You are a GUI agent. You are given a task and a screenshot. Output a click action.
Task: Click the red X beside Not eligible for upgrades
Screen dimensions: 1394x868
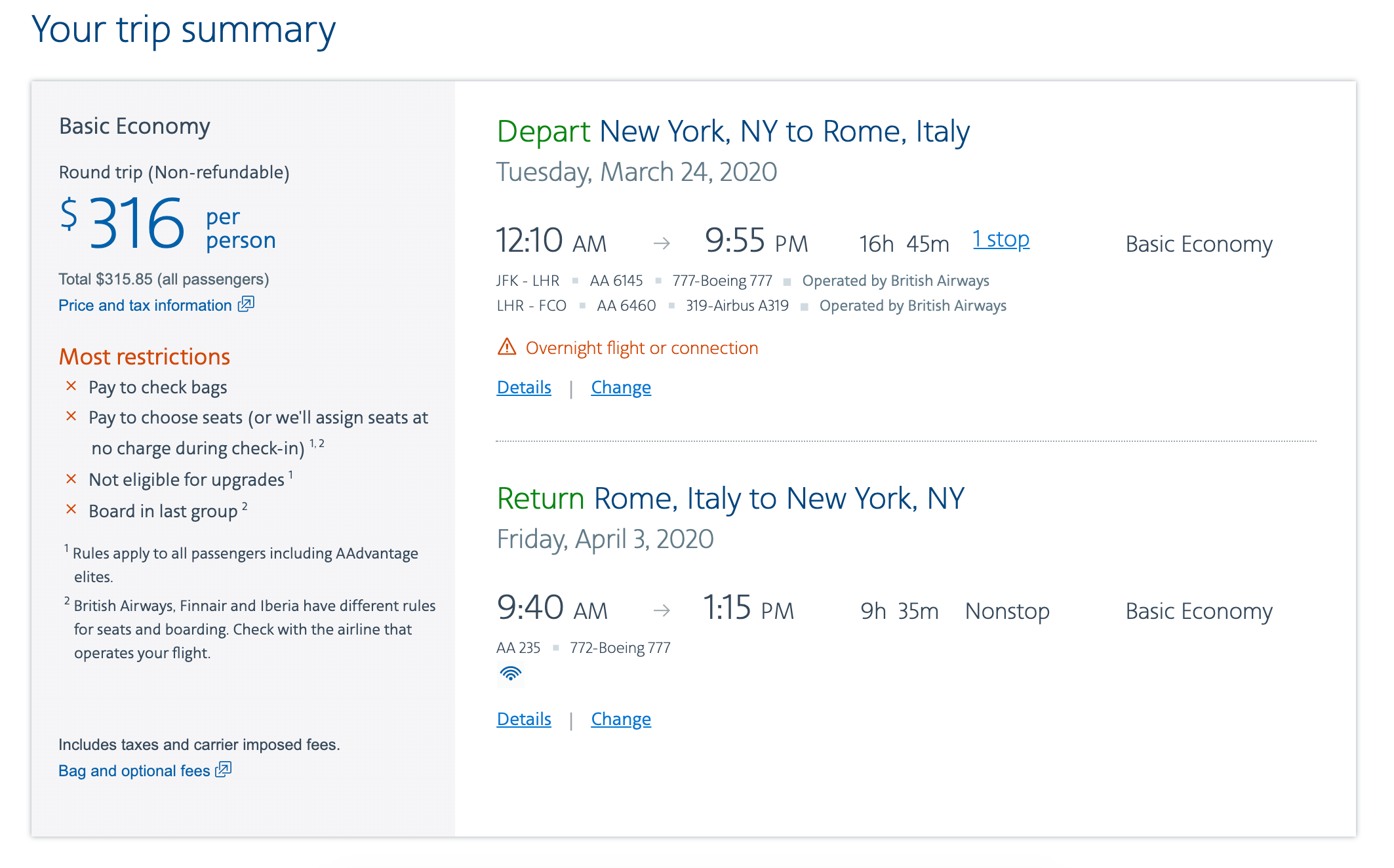(71, 479)
